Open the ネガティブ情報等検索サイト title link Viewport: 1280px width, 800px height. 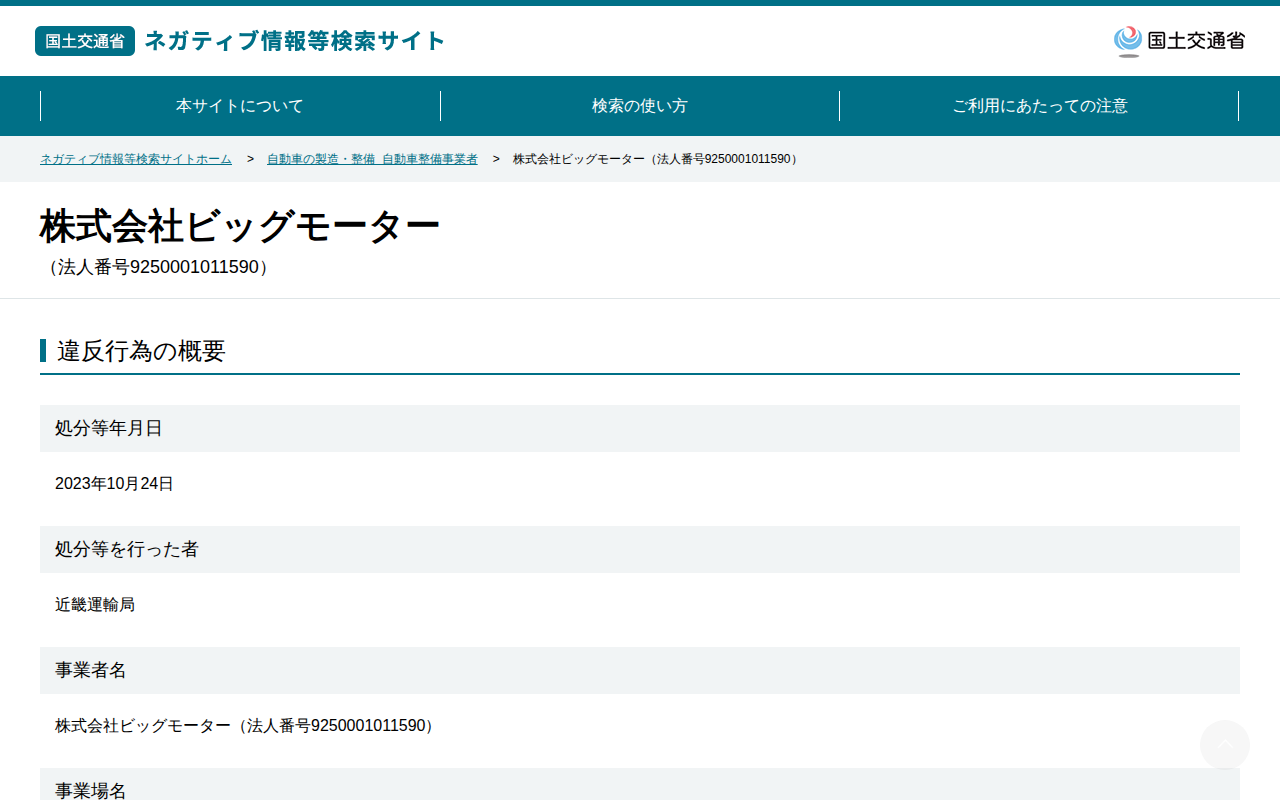pyautogui.click(x=295, y=41)
